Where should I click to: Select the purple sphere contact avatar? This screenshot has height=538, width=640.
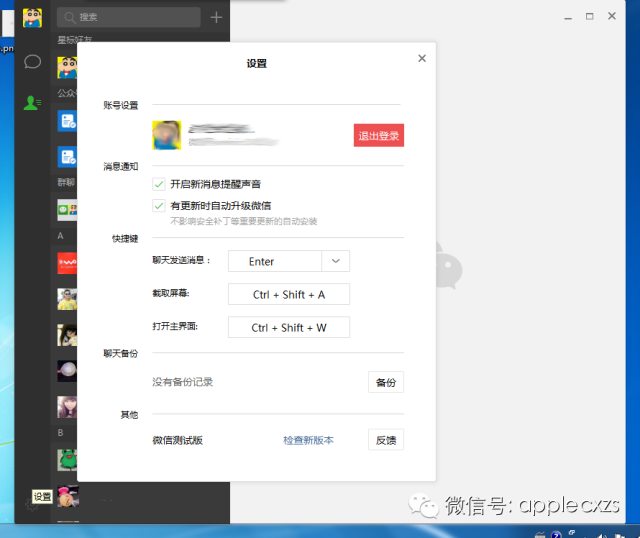coord(67,371)
